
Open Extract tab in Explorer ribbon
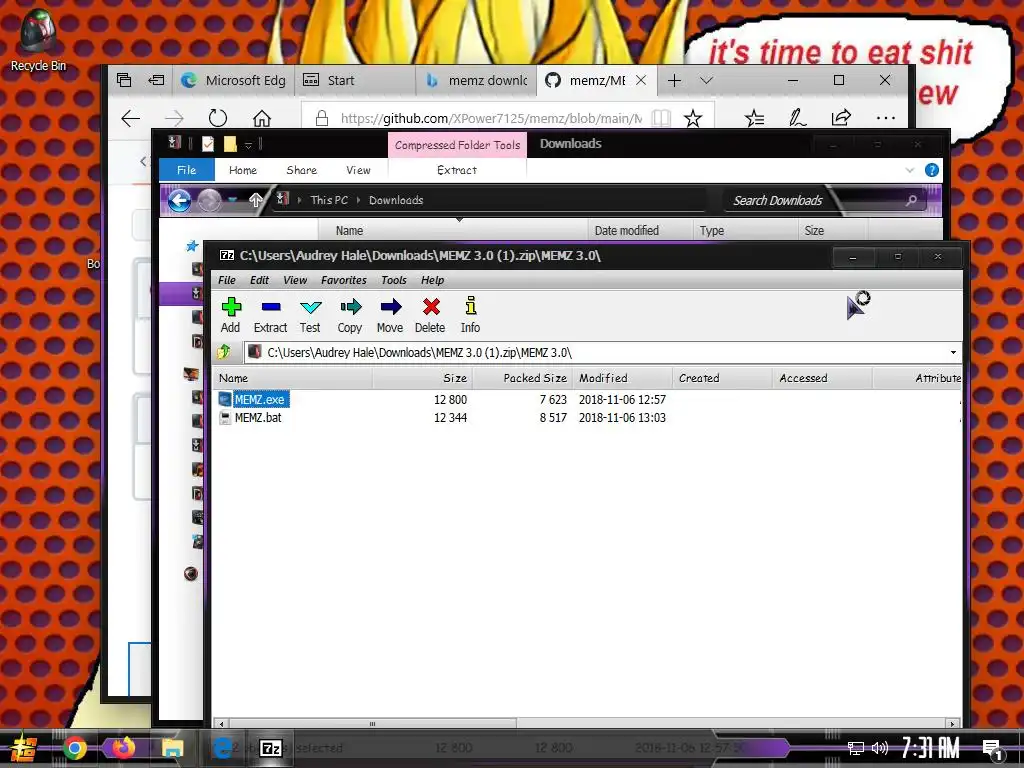(x=457, y=170)
